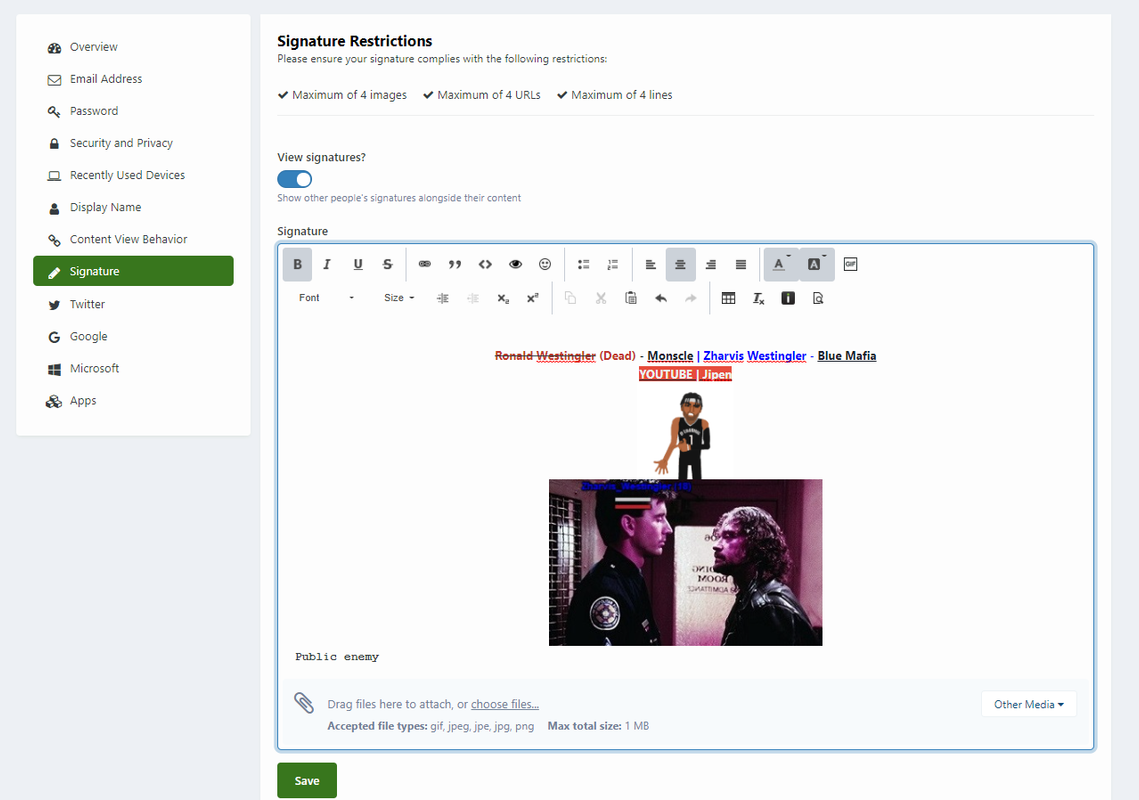Align text left
Image resolution: width=1139 pixels, height=800 pixels.
click(x=651, y=264)
